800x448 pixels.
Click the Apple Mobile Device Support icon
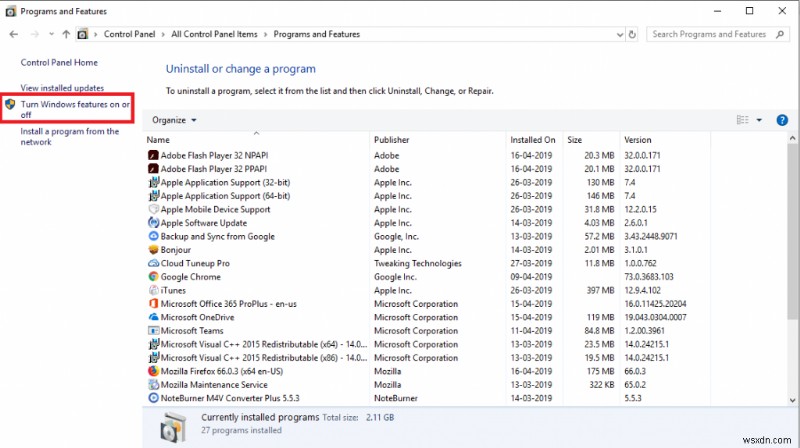(x=153, y=209)
